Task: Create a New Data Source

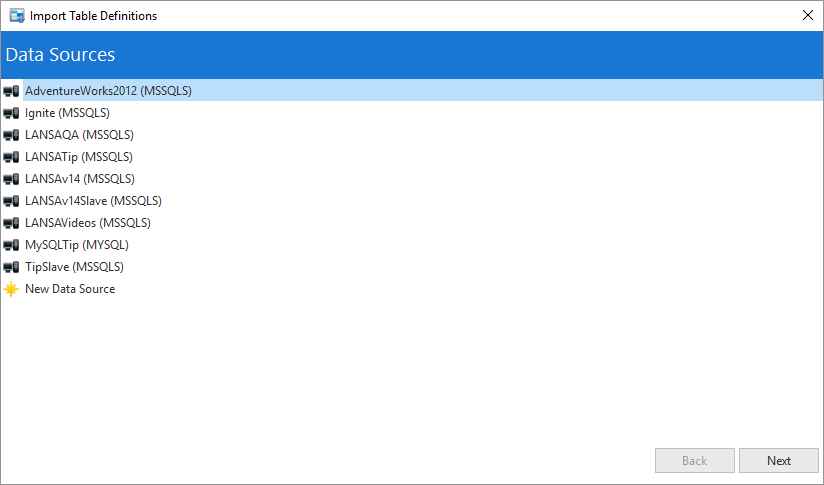Action: tap(70, 289)
